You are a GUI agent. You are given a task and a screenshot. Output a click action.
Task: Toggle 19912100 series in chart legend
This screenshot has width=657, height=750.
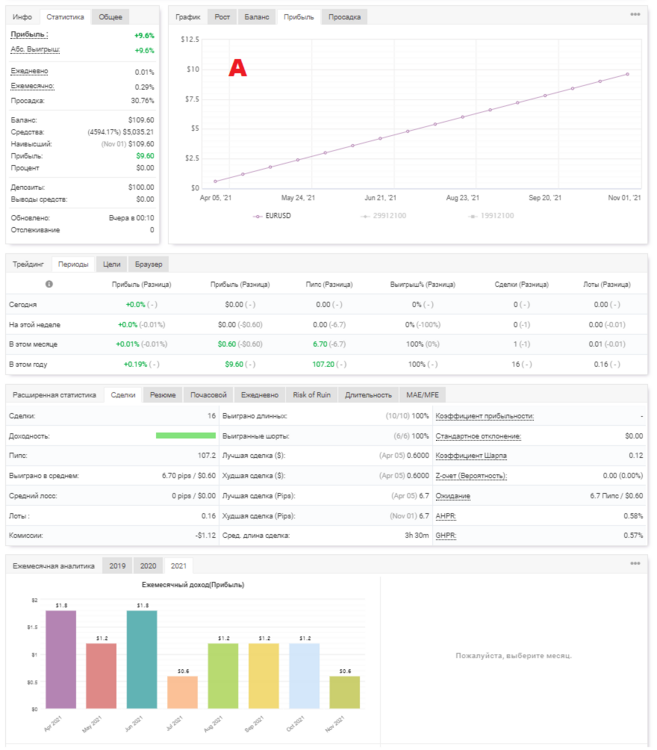click(x=492, y=216)
